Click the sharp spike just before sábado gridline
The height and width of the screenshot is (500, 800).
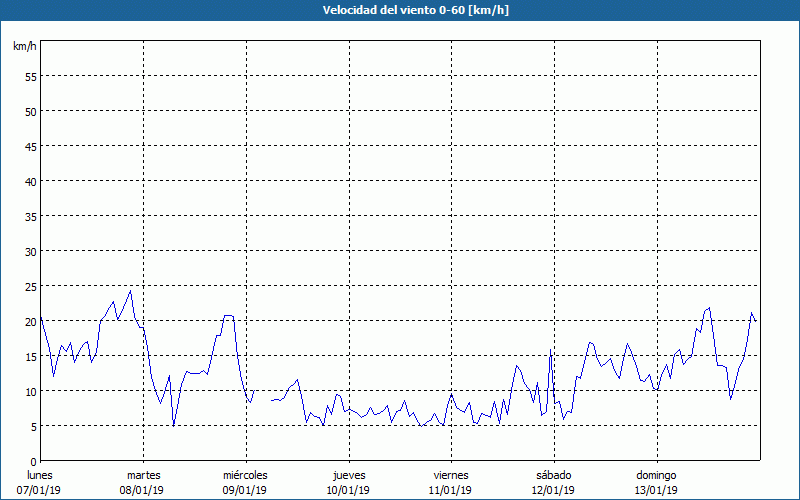click(551, 349)
